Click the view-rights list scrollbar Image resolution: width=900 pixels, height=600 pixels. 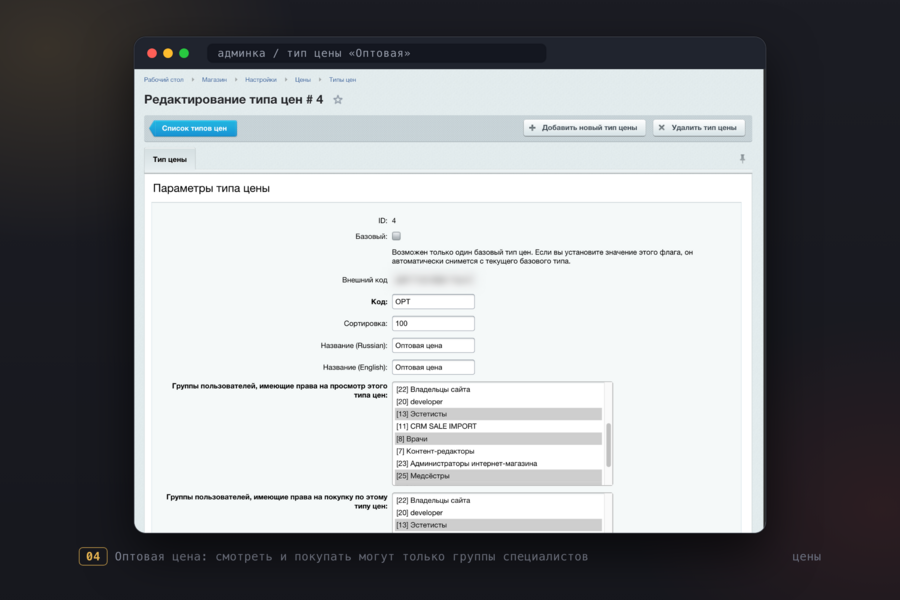[608, 445]
